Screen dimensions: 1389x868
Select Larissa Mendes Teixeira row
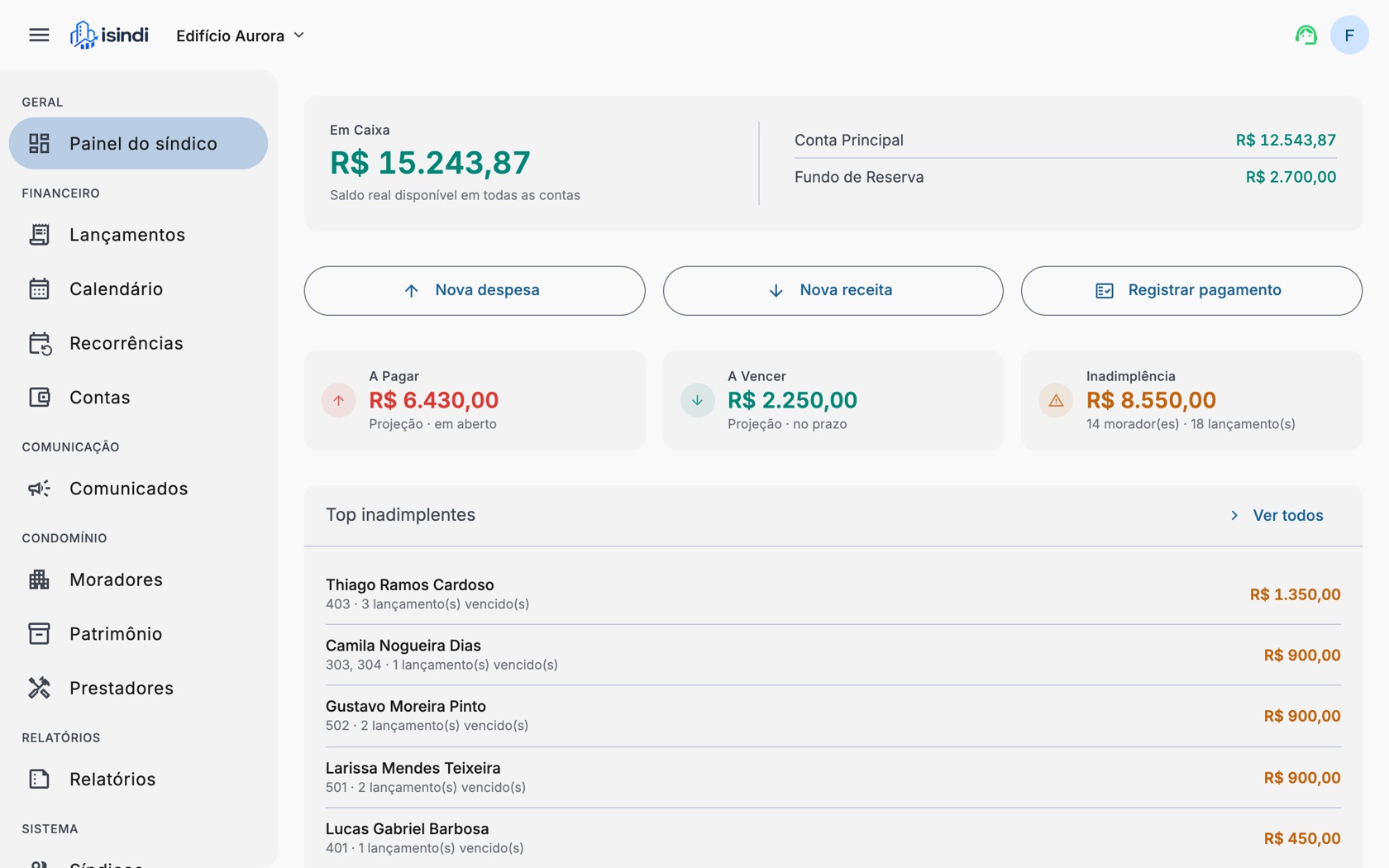point(833,777)
